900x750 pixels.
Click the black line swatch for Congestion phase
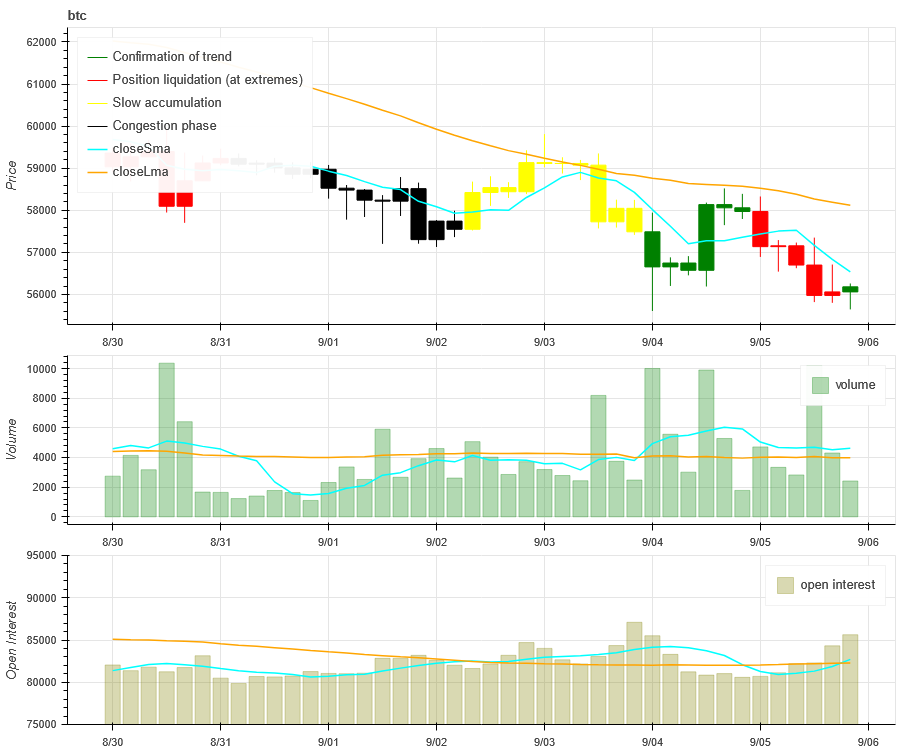point(97,126)
